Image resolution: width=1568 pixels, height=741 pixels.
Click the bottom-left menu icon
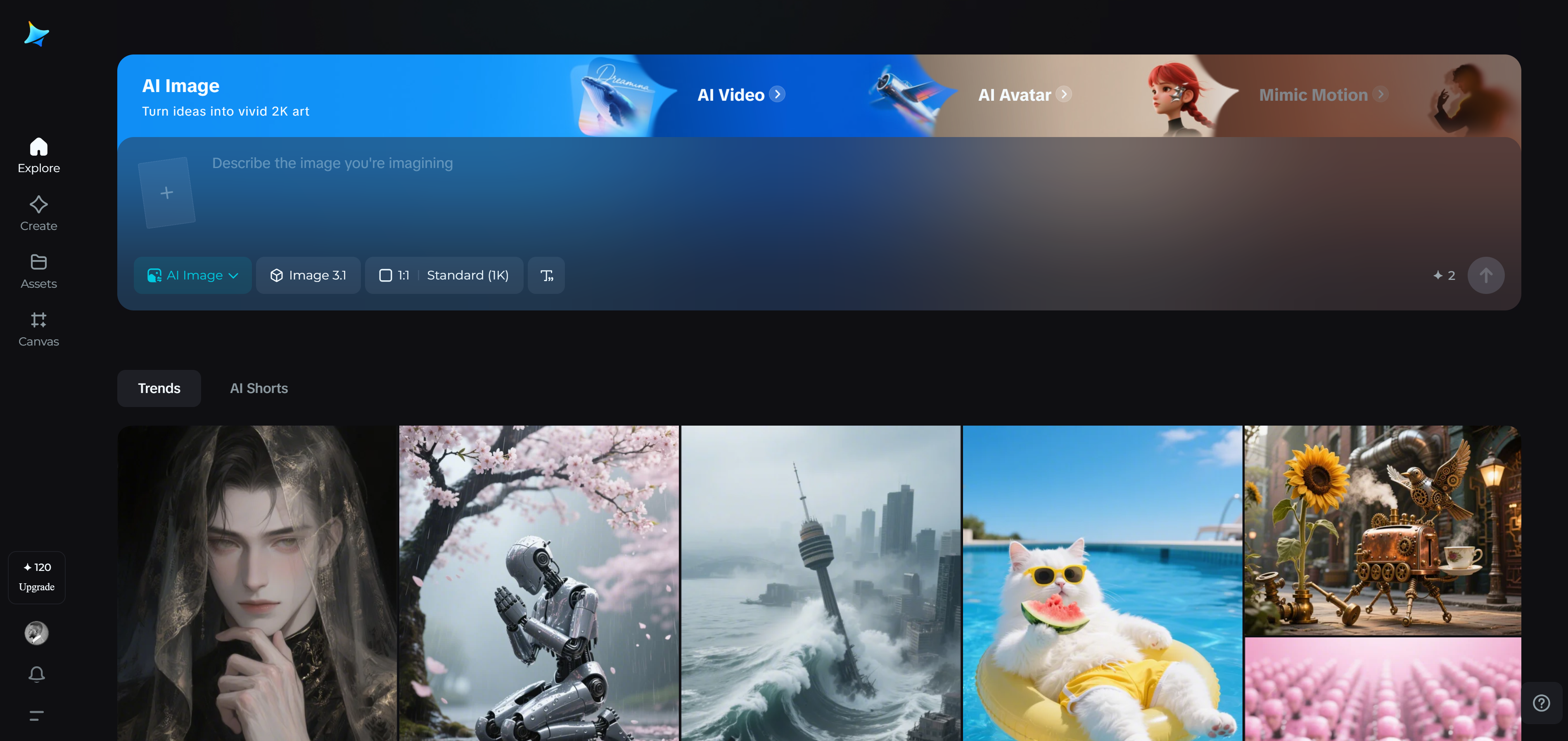click(36, 716)
